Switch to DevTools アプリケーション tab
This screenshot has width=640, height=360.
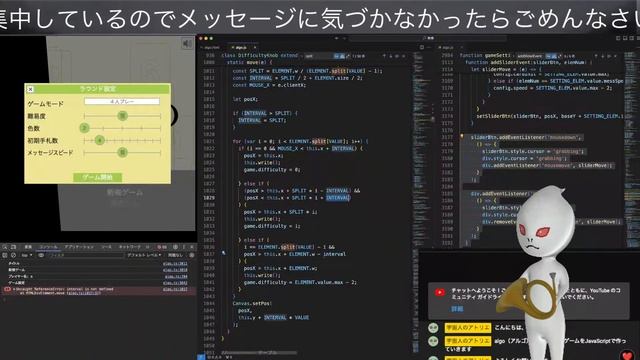(79, 247)
